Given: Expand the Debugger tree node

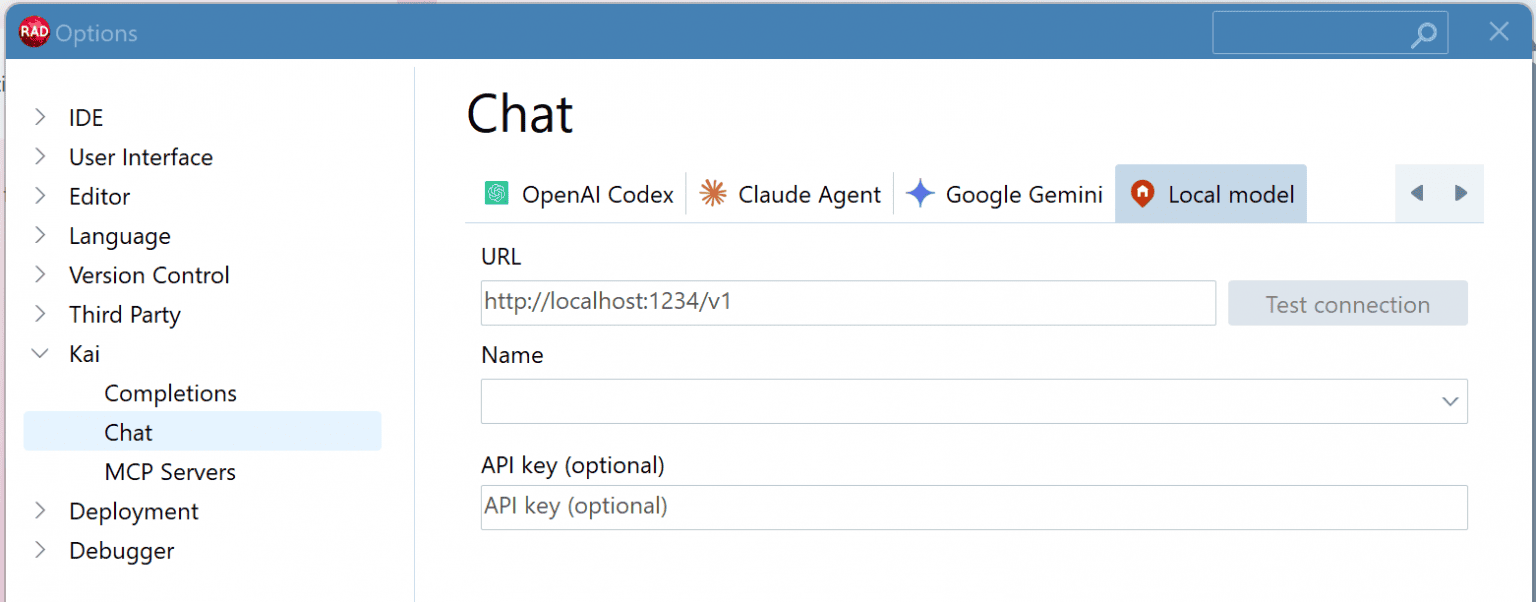Looking at the screenshot, I should (40, 550).
